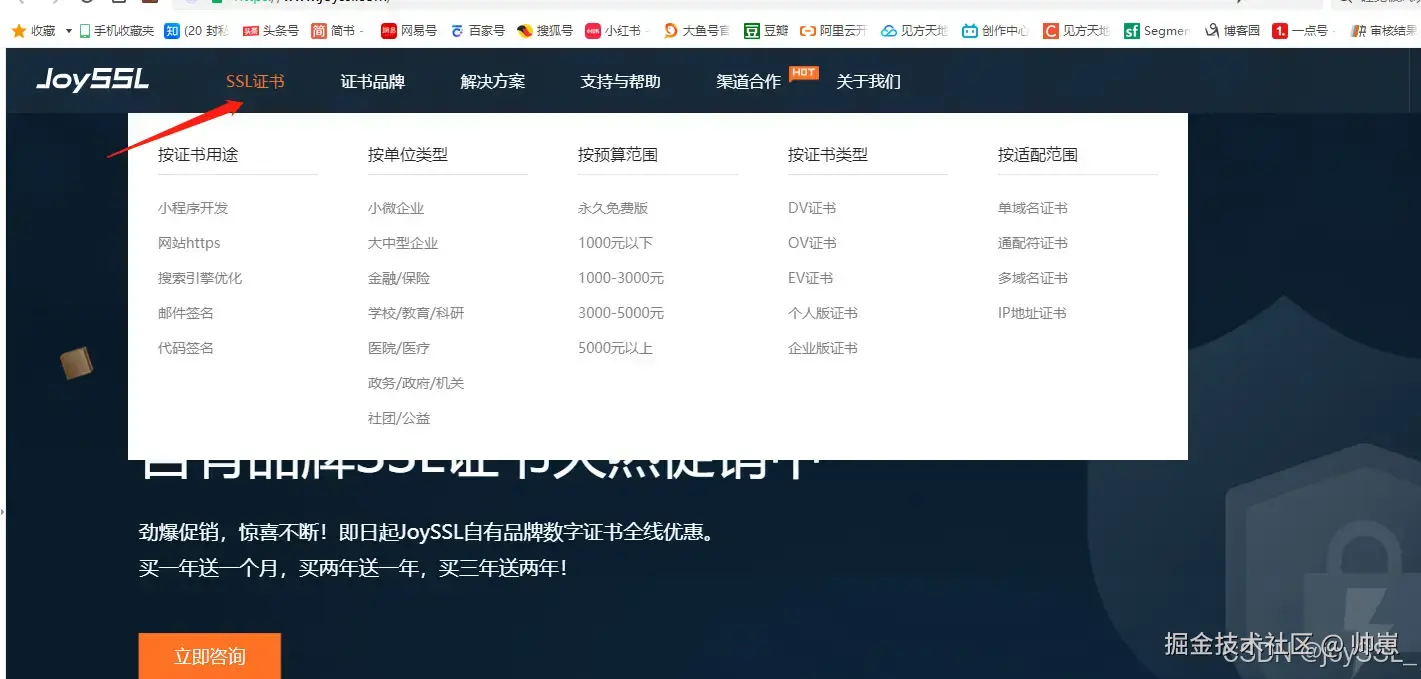
Task: Open the 证书品牌 navigation menu
Action: tap(373, 81)
